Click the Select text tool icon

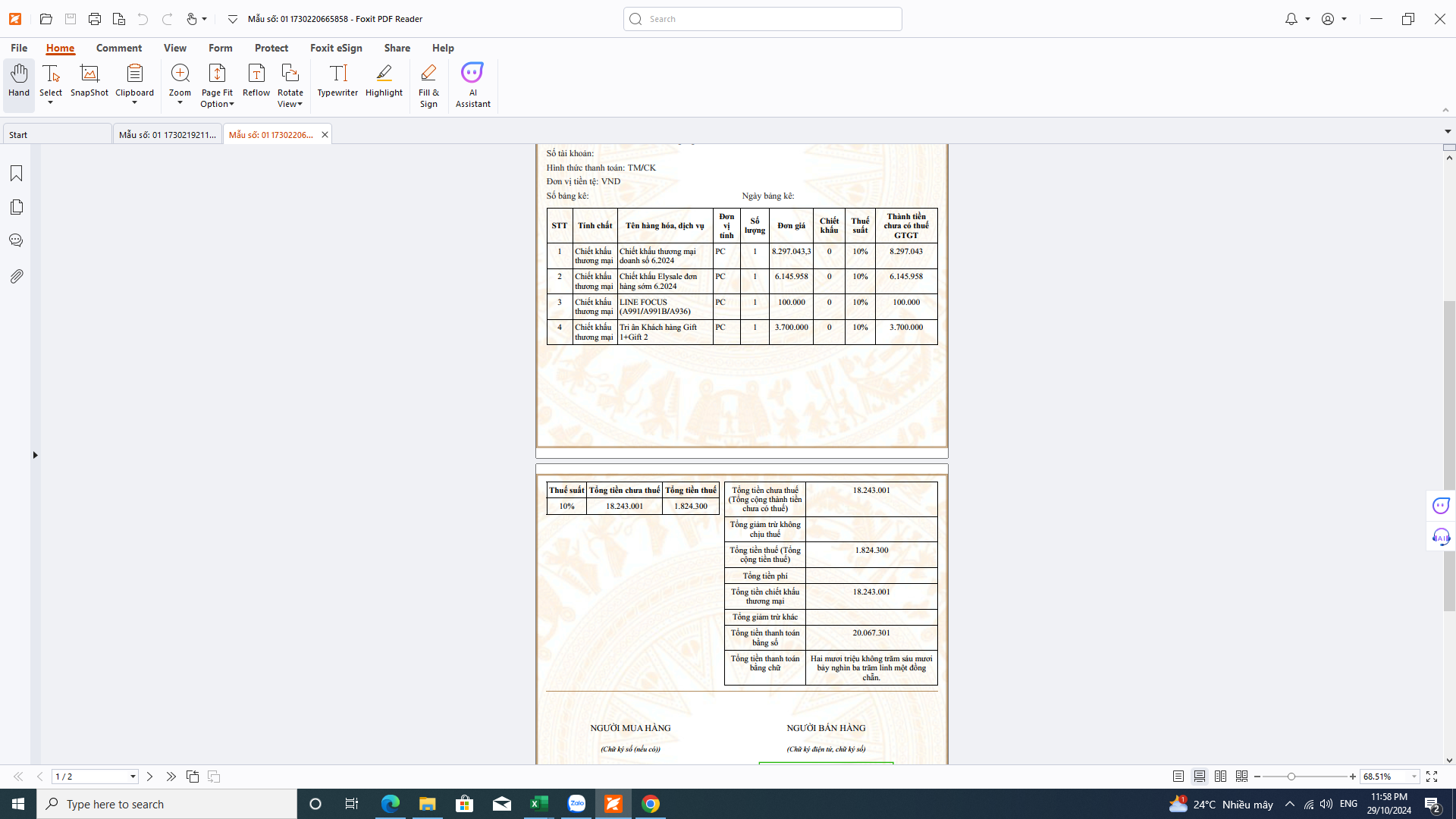51,74
